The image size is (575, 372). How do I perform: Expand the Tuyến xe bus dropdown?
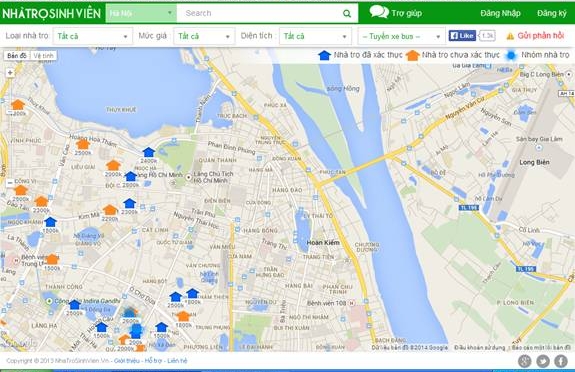click(x=402, y=36)
